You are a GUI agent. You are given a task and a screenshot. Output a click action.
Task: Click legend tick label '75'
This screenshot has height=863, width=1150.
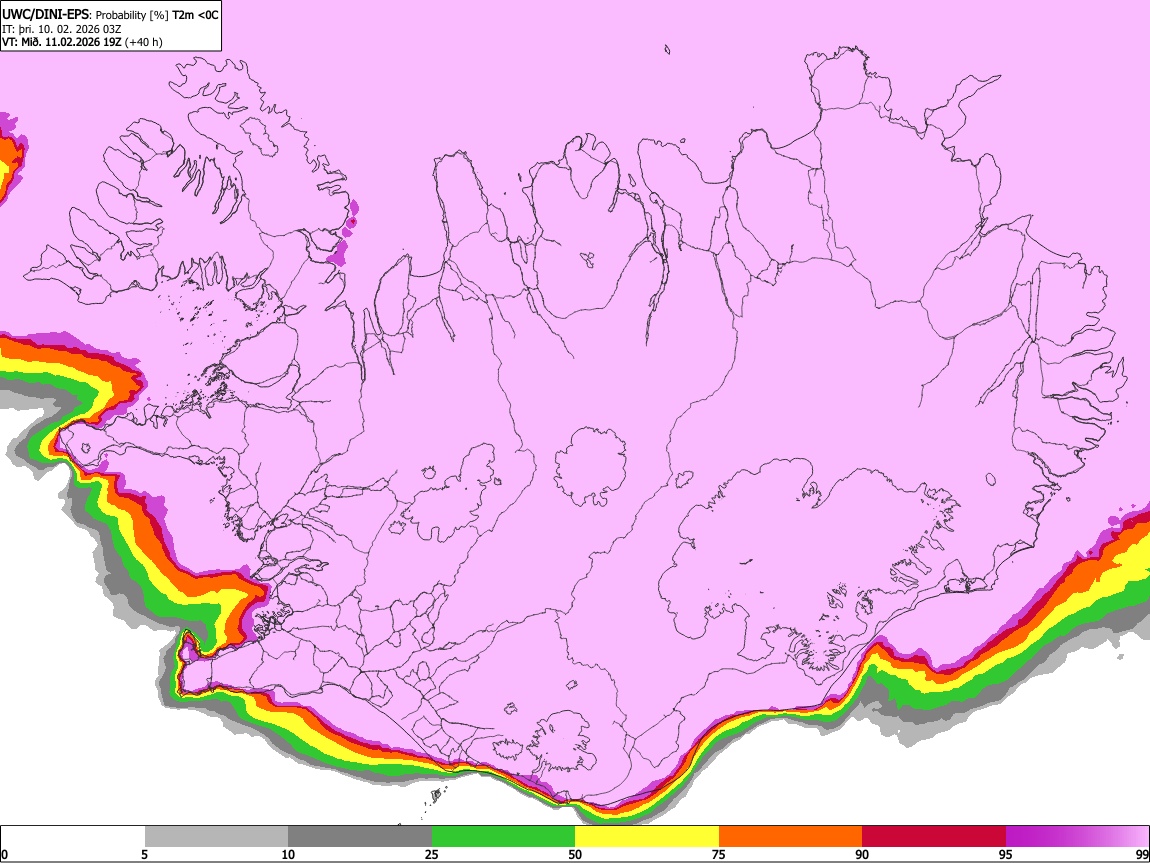click(x=719, y=854)
